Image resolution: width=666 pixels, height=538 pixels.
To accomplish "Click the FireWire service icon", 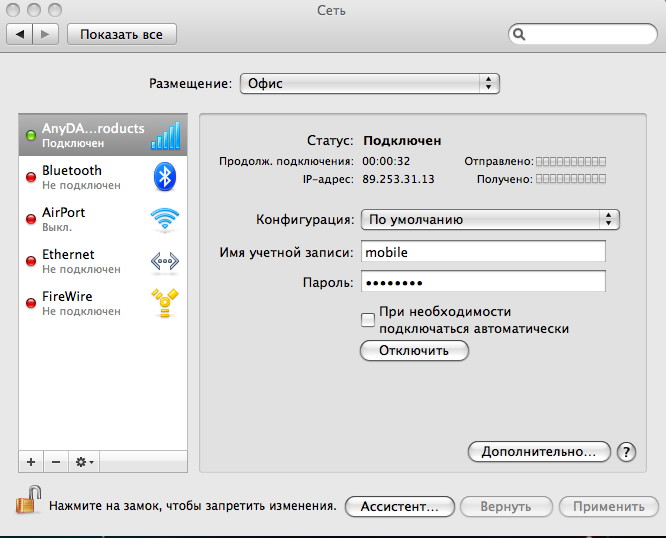I will pos(164,303).
